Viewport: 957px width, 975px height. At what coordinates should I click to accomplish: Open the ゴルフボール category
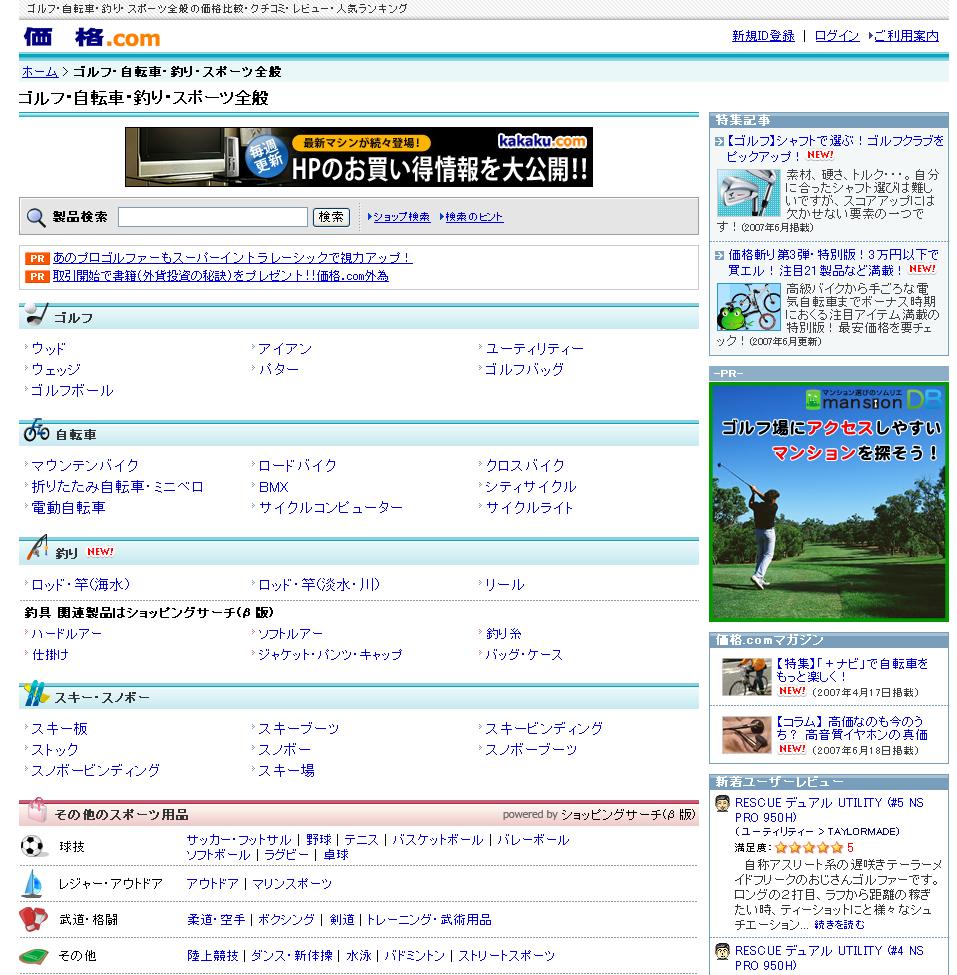tap(72, 390)
